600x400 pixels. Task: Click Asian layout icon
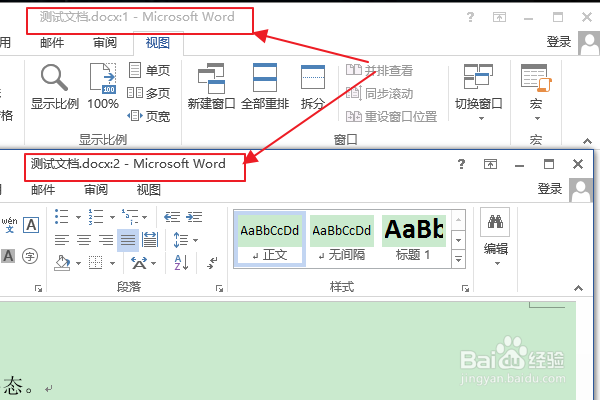140,263
